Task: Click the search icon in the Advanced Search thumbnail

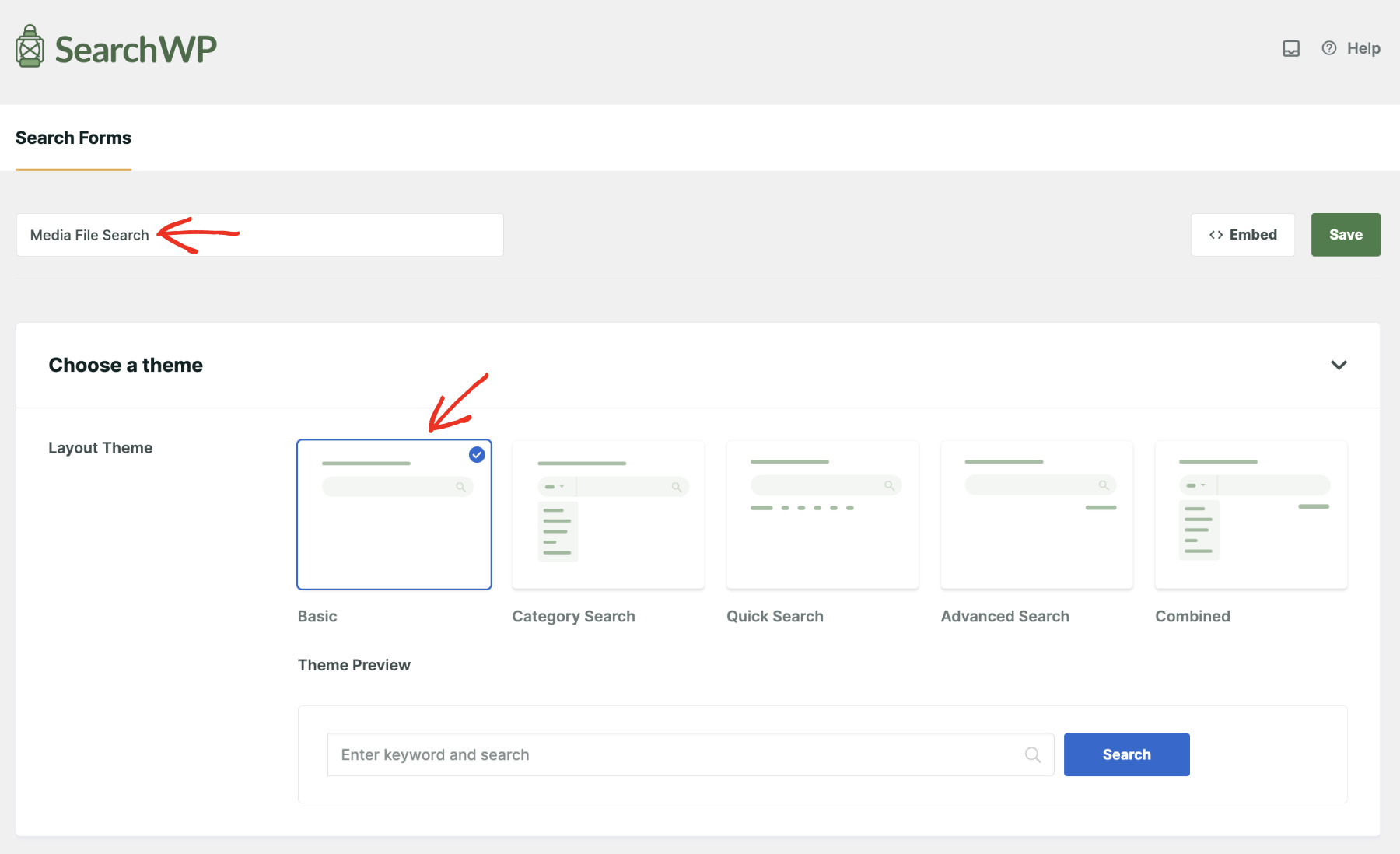Action: [1103, 485]
